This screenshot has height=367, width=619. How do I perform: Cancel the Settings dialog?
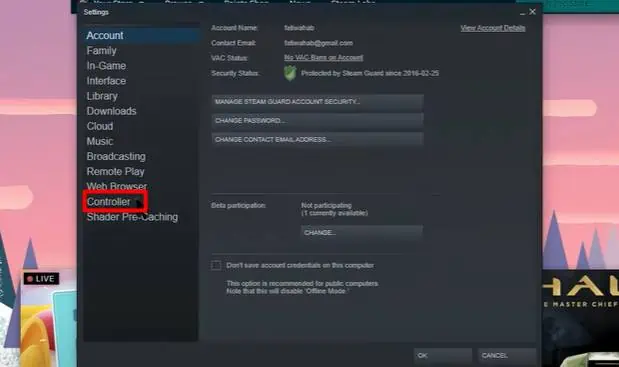tap(507, 356)
